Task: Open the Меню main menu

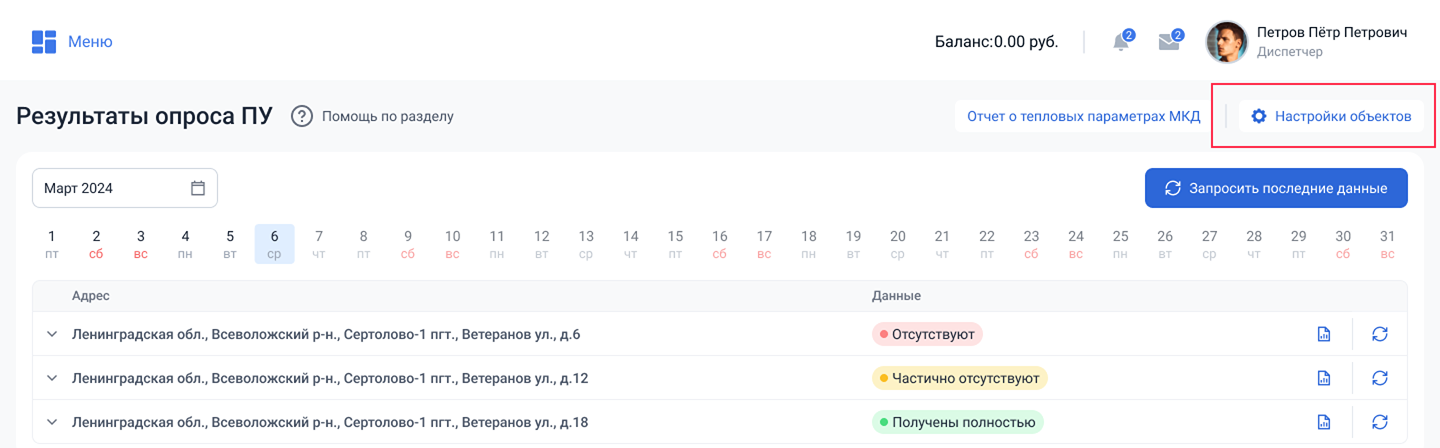Action: (72, 42)
